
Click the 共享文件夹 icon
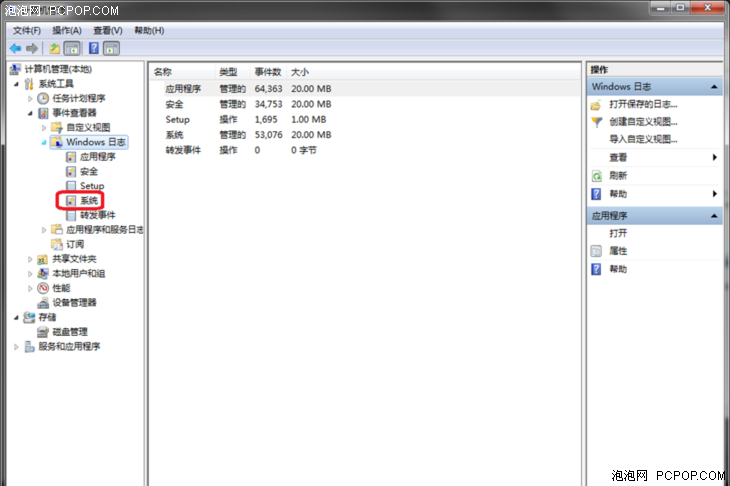(43, 259)
